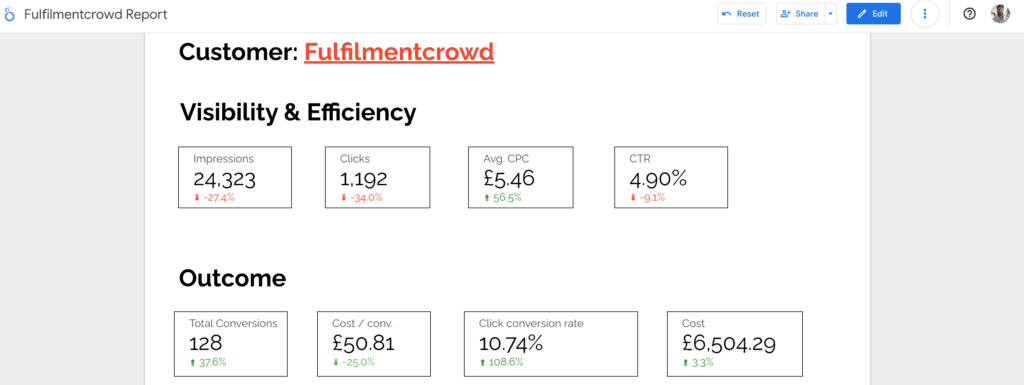This screenshot has height=385, width=1024.
Task: Select the Cost / conv. scorecard
Action: coord(374,344)
